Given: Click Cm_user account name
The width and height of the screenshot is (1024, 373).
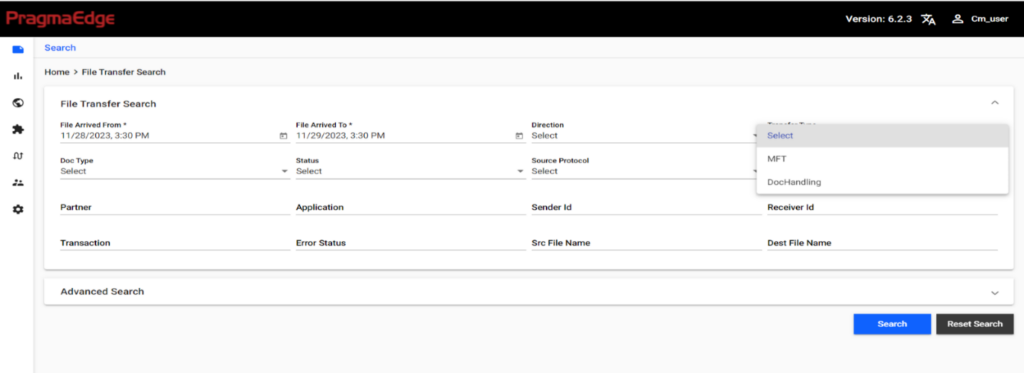Looking at the screenshot, I should pyautogui.click(x=989, y=19).
